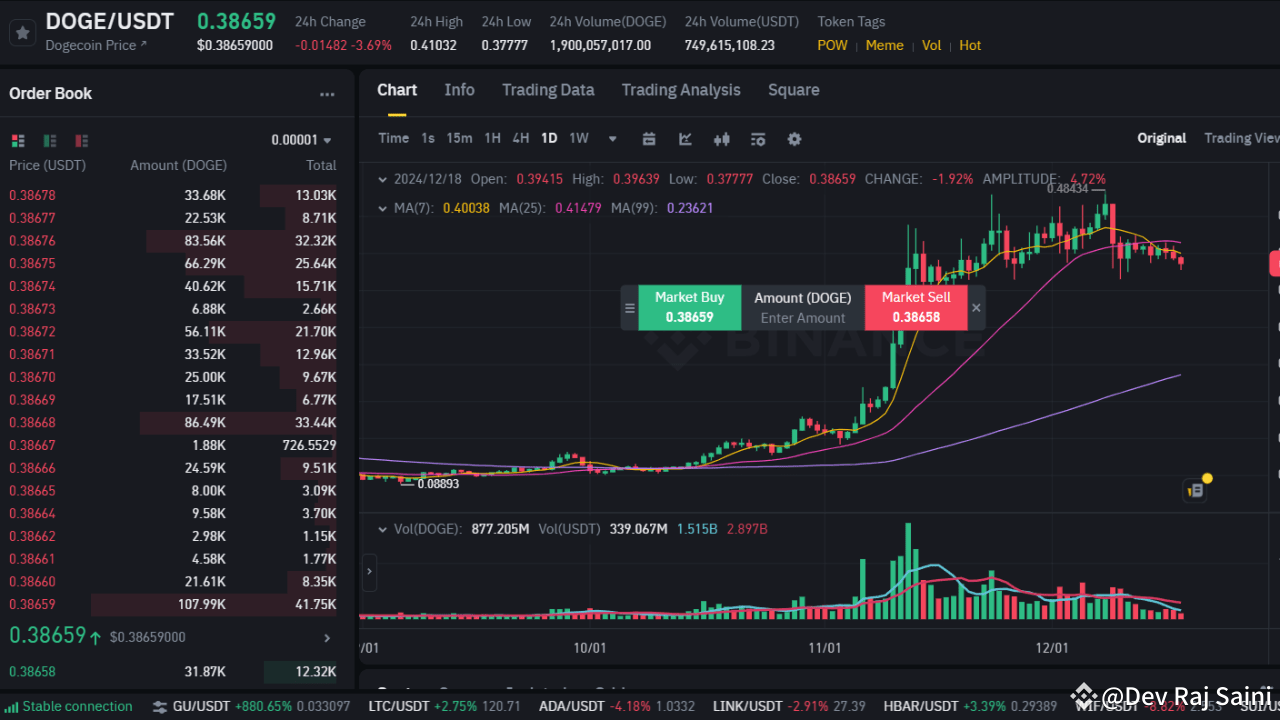Image resolution: width=1280 pixels, height=720 pixels.
Task: Click the Market Sell button
Action: (915, 308)
